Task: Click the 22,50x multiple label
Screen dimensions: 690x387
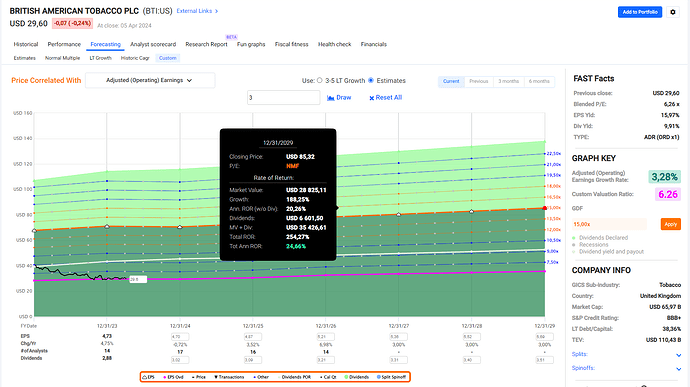Action: (554, 154)
